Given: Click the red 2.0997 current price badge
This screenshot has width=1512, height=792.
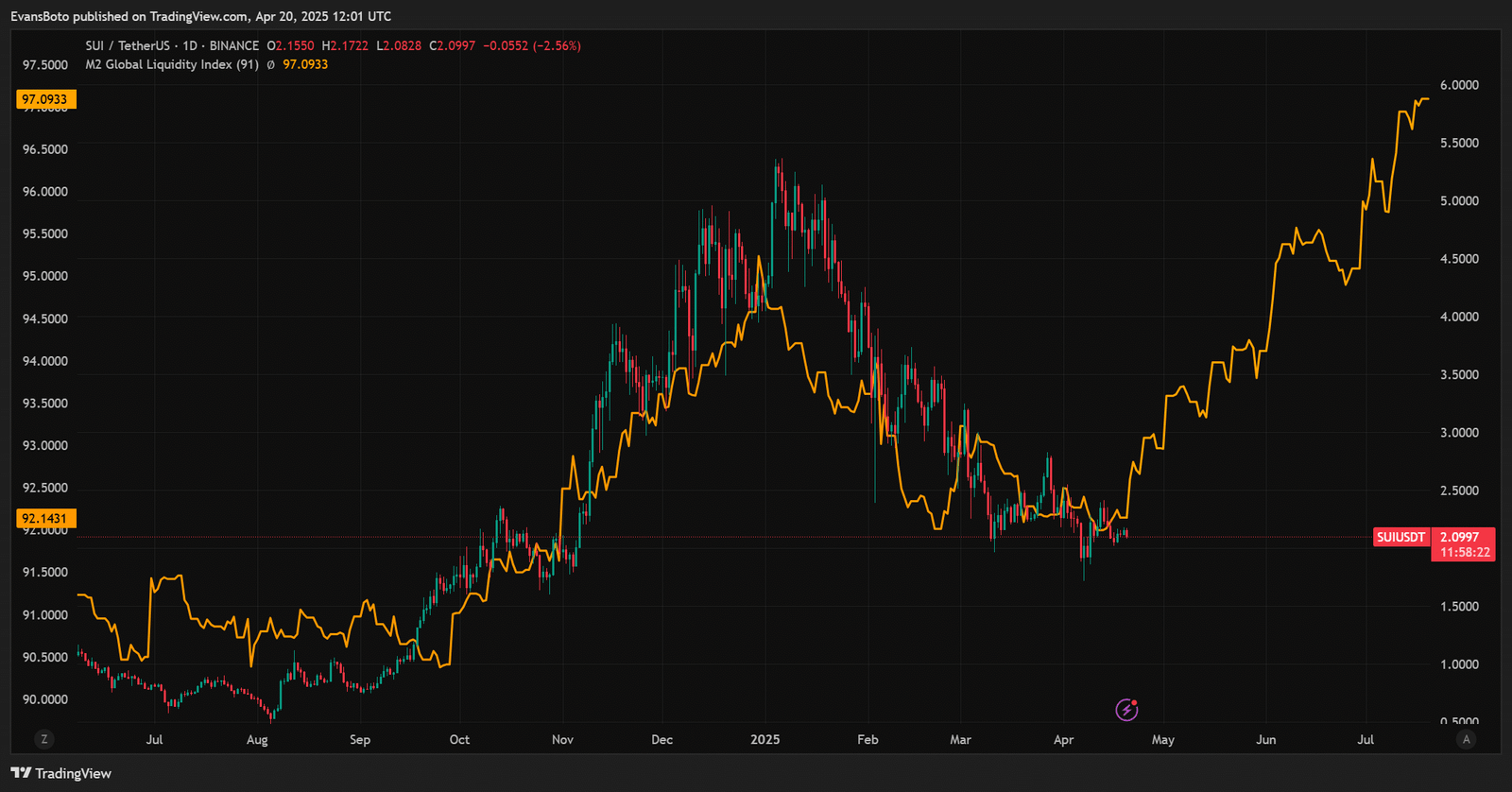Looking at the screenshot, I should pos(1460,537).
